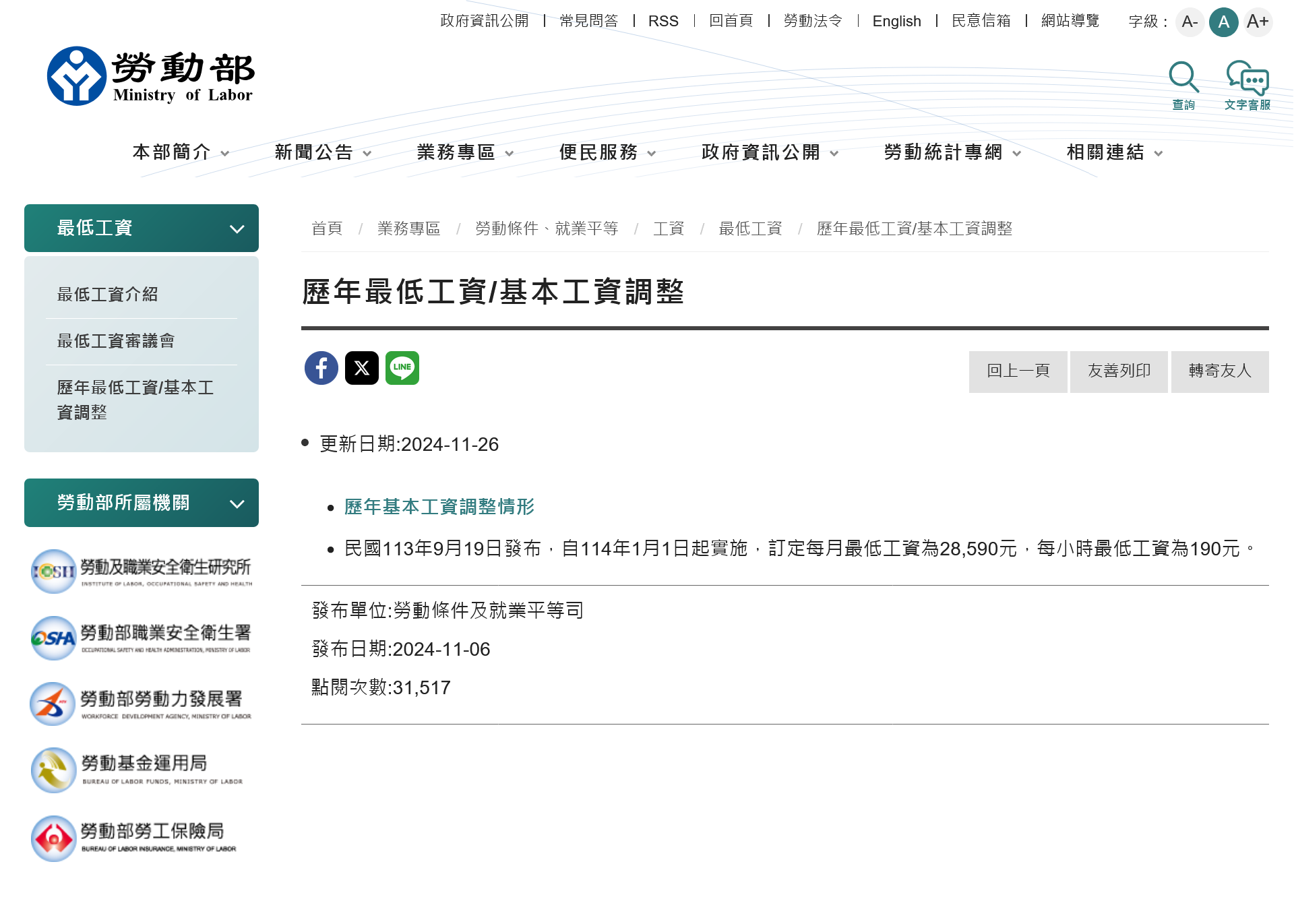Viewport: 1294px width, 924px height.
Task: Decrease font size with A- button
Action: point(1190,22)
